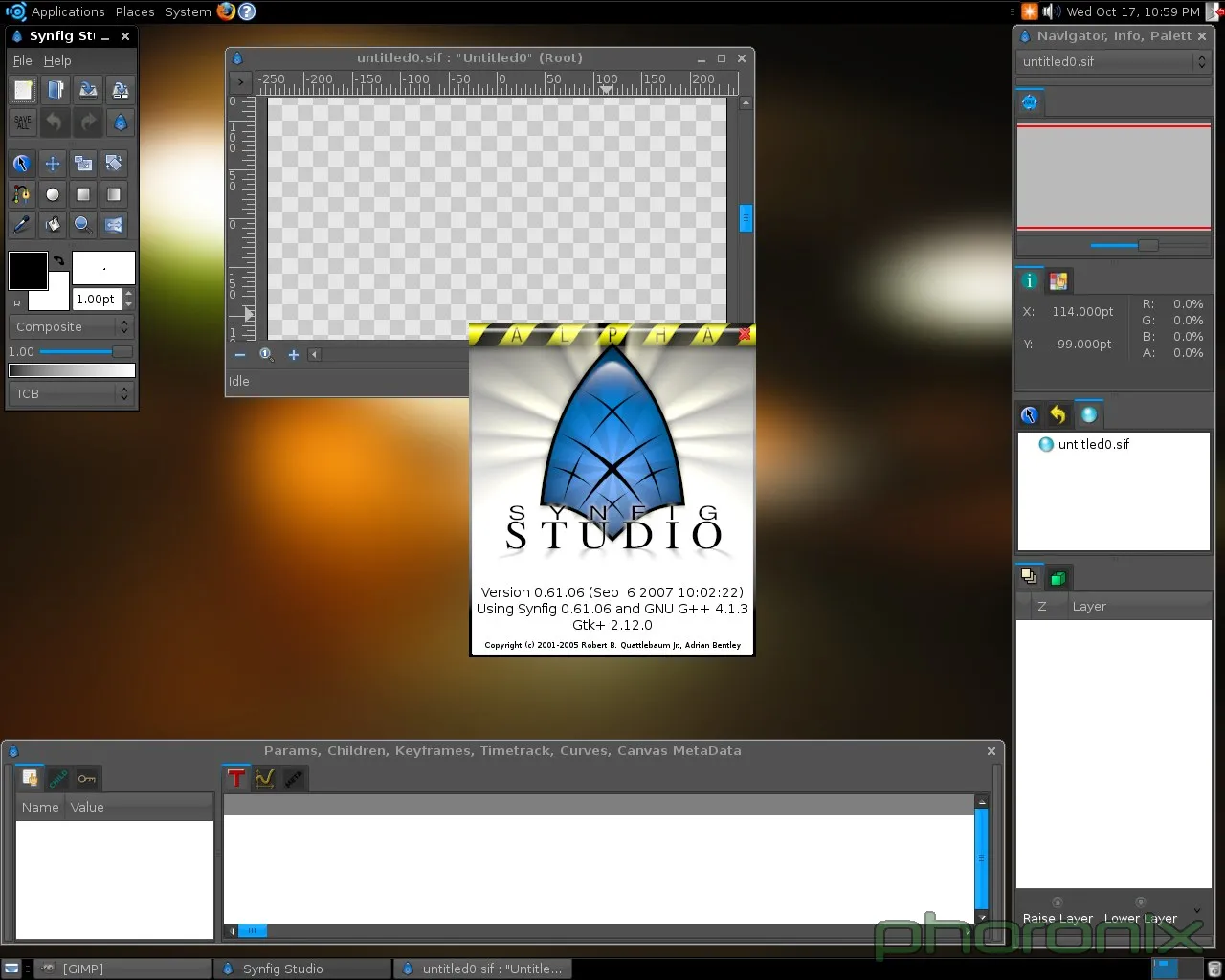This screenshot has height=980, width=1225.
Task: Switch to the Curves tab
Action: tap(265, 778)
